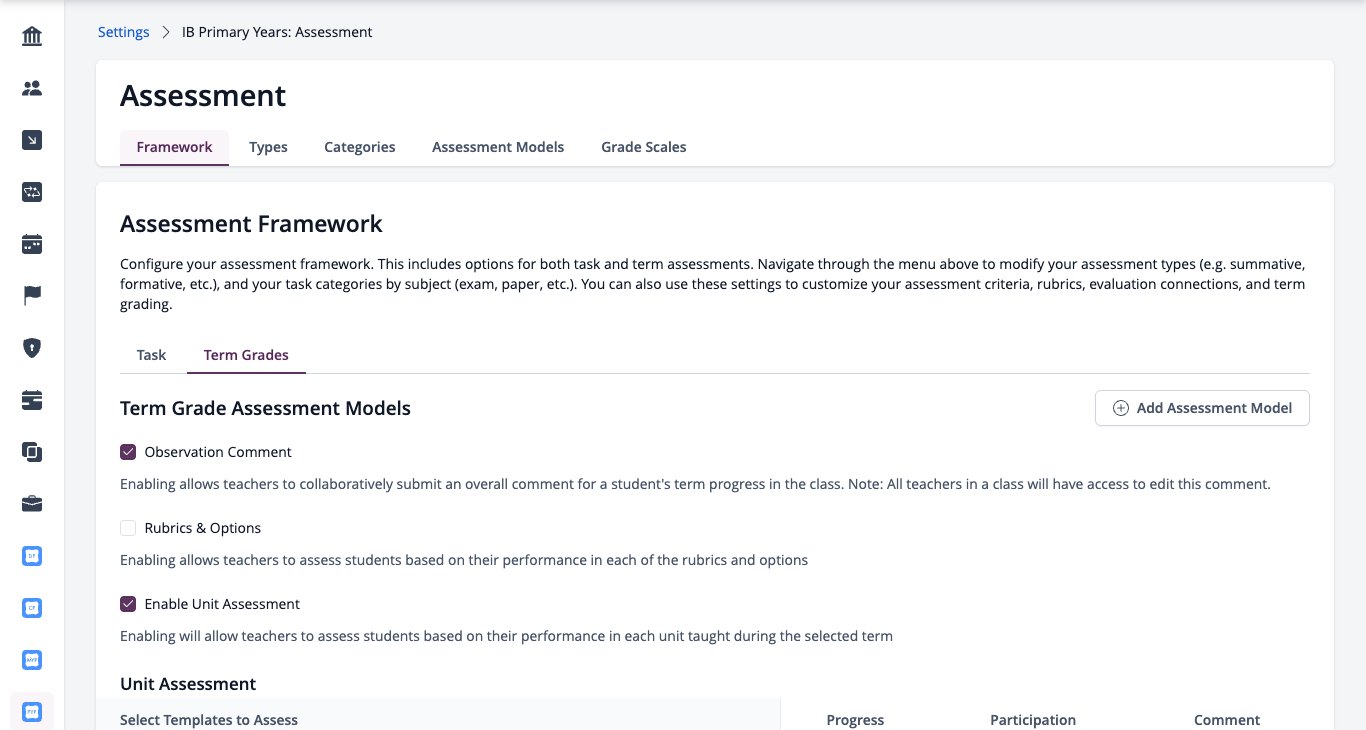Click the swap arrows sidebar icon
The height and width of the screenshot is (730, 1366).
[x=32, y=193]
